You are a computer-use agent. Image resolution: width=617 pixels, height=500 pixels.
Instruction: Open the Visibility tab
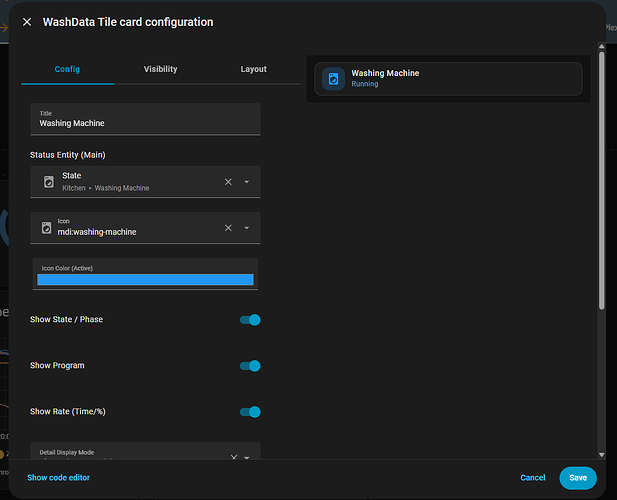point(161,69)
